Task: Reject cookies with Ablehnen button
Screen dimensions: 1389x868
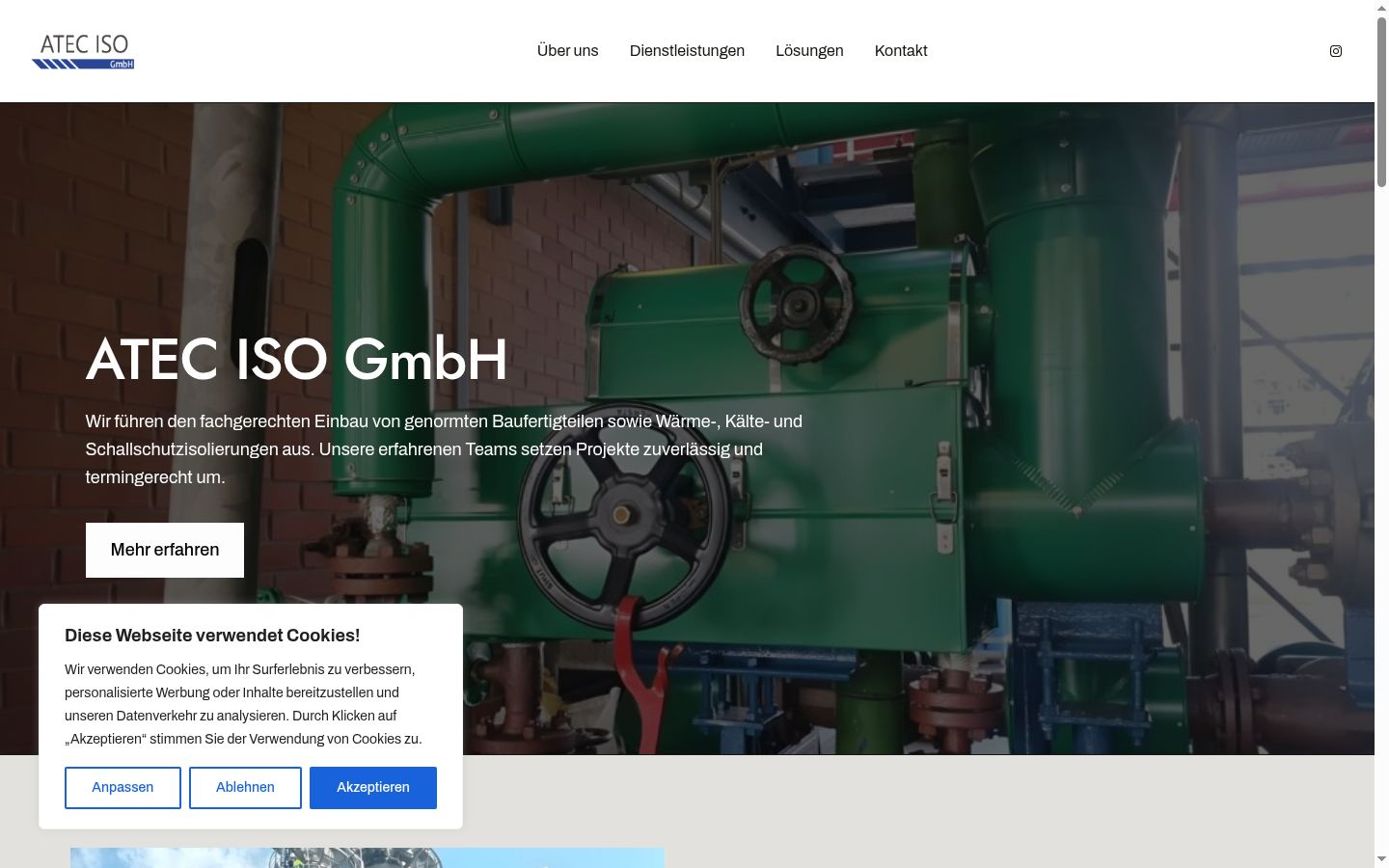Action: tap(245, 788)
